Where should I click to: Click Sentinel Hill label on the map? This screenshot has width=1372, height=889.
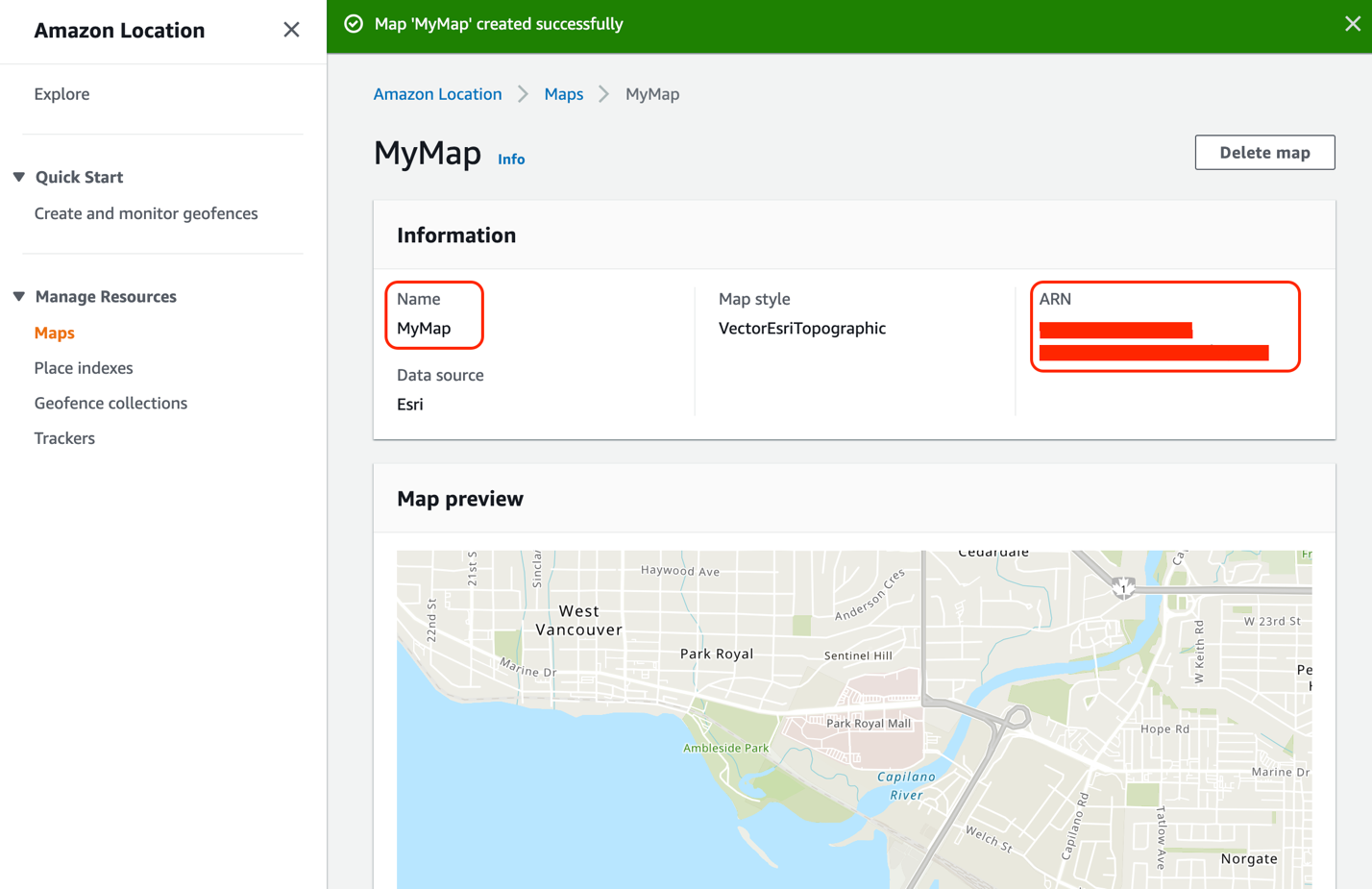tap(858, 655)
